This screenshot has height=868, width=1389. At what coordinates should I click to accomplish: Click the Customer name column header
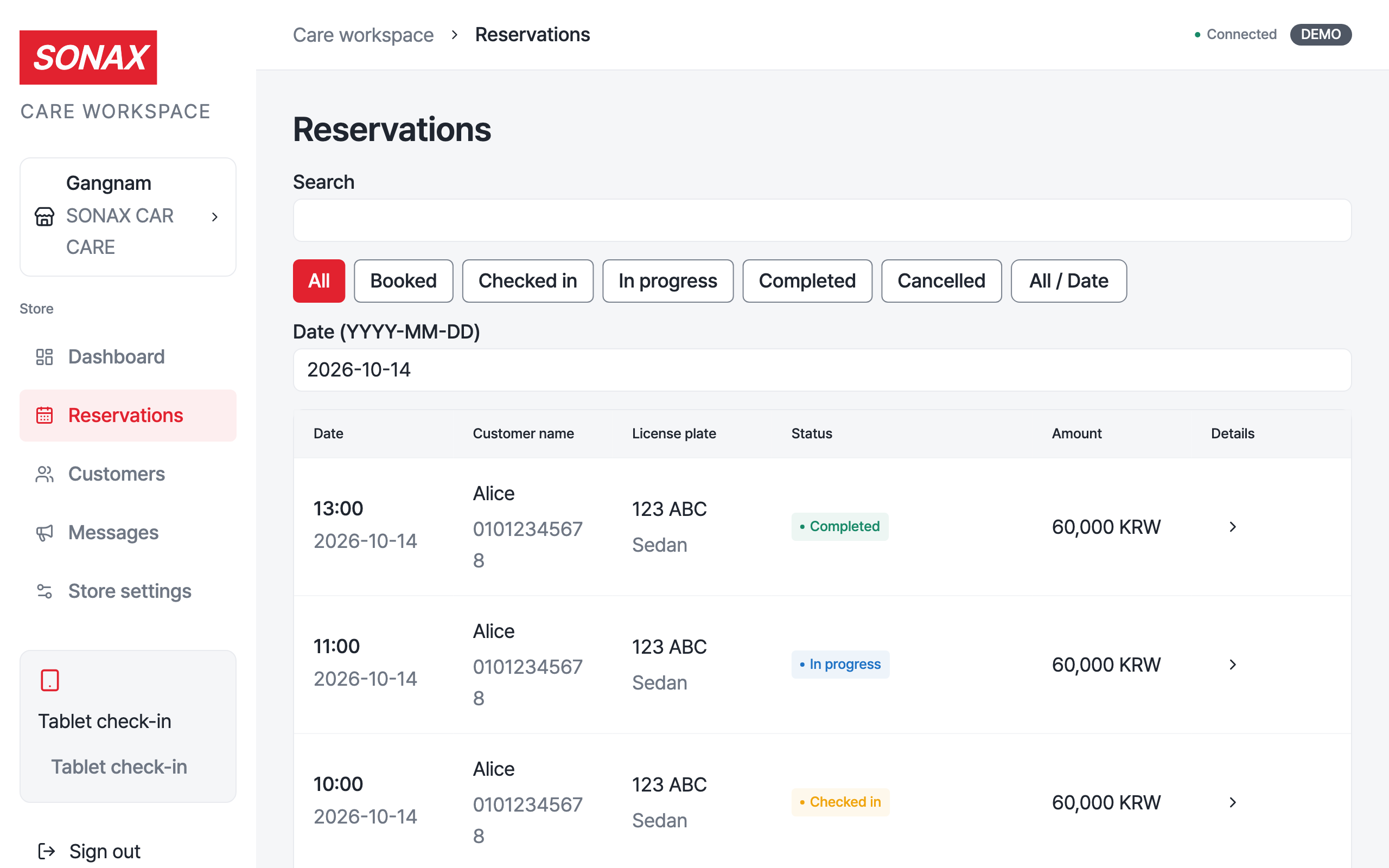click(524, 433)
